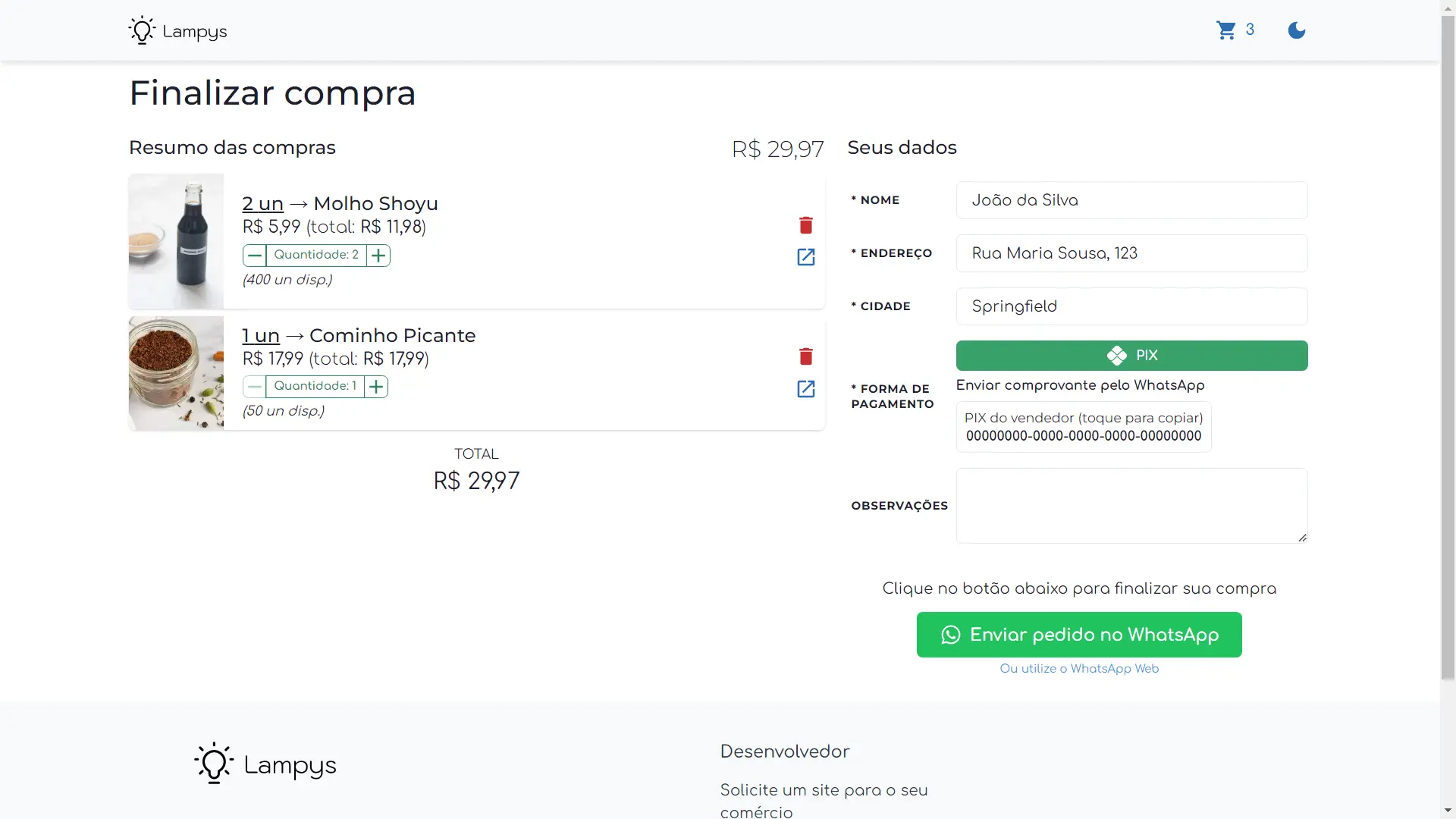Toggle dark mode with the moon icon
This screenshot has height=819, width=1456.
[1297, 30]
